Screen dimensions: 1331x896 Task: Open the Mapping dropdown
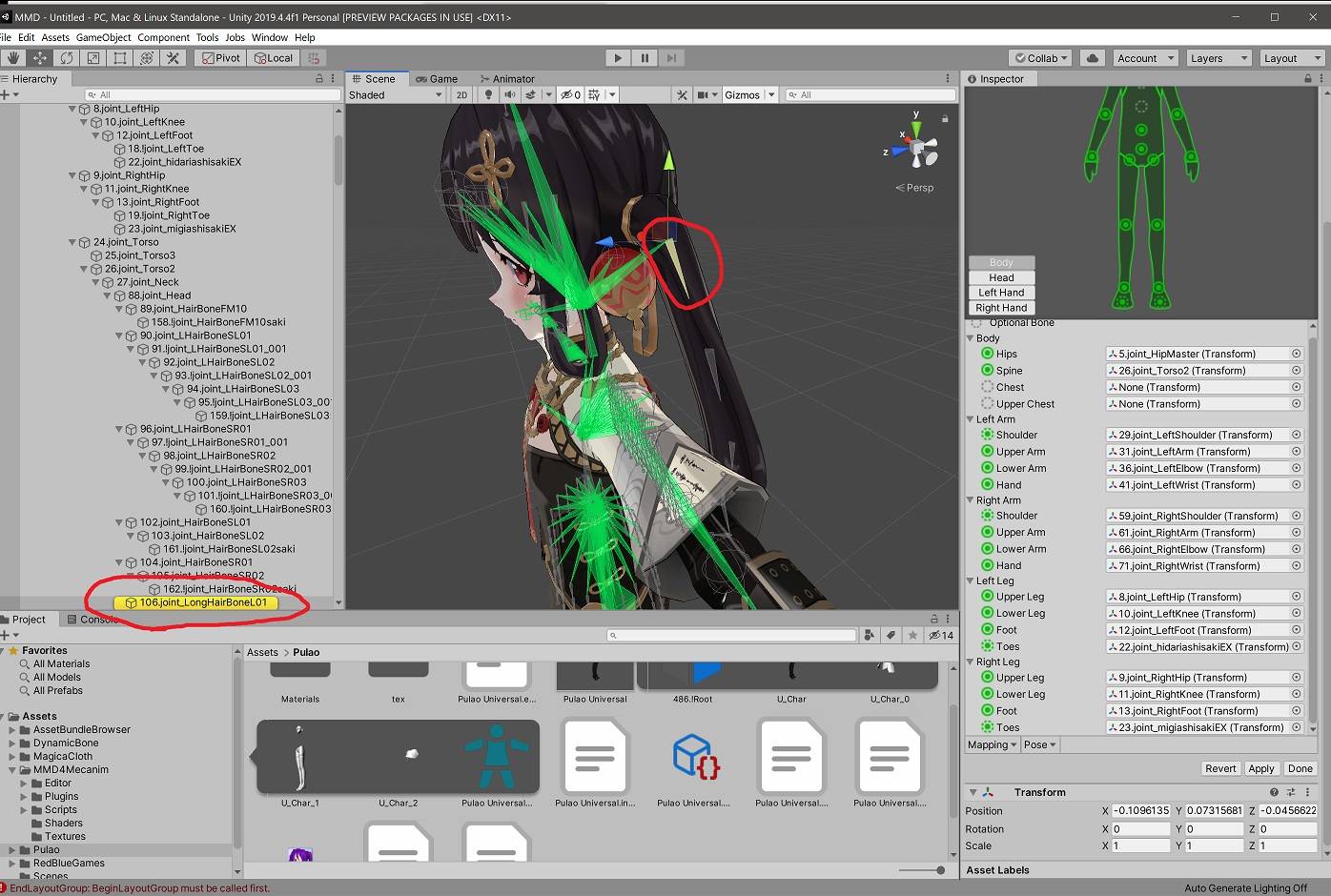coord(993,745)
